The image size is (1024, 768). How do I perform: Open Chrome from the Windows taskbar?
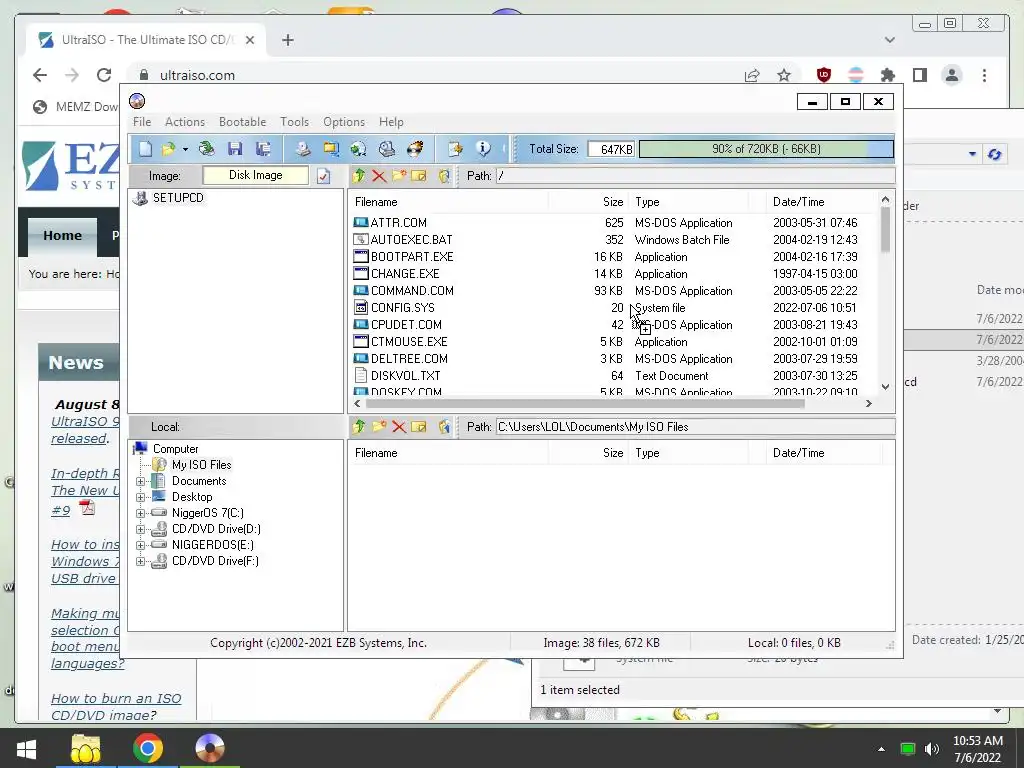tap(148, 748)
